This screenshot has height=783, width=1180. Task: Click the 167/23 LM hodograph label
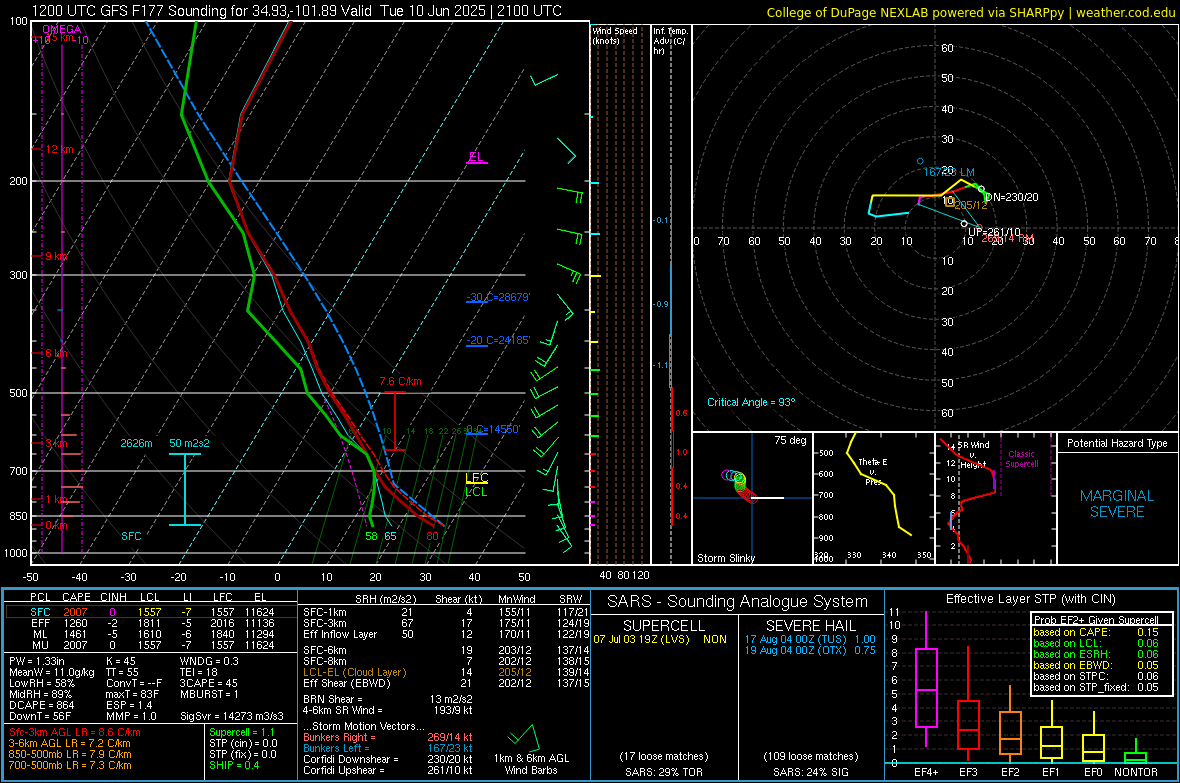pyautogui.click(x=949, y=172)
